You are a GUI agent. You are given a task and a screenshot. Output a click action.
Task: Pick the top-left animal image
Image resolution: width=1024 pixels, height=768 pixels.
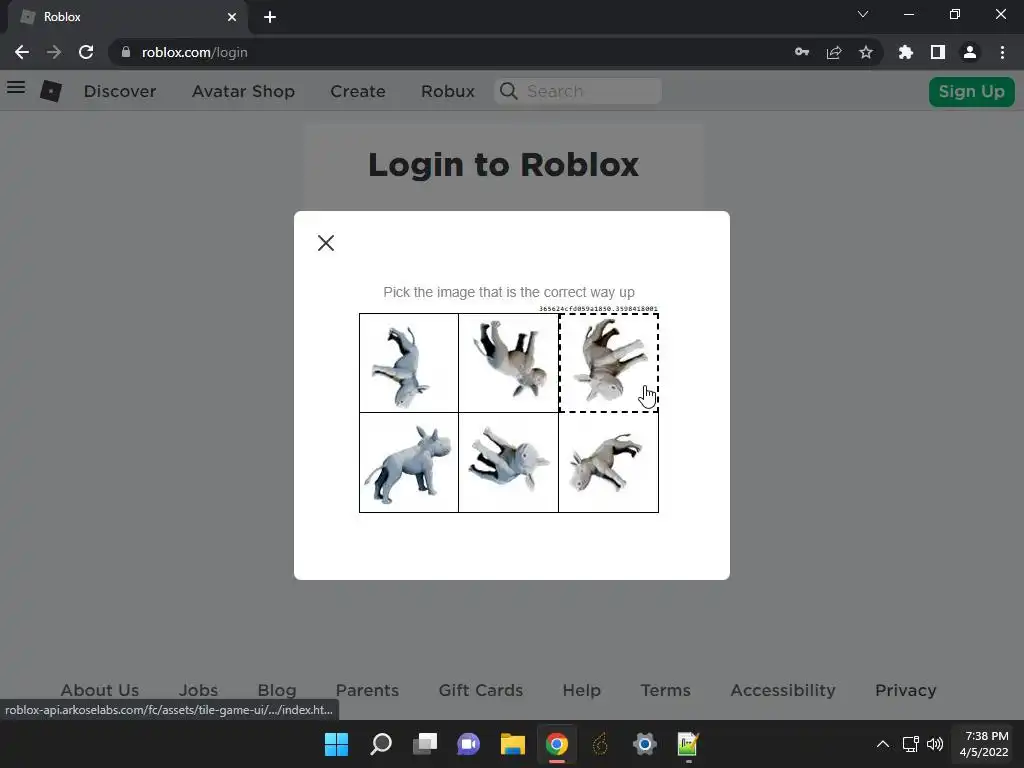pos(409,363)
